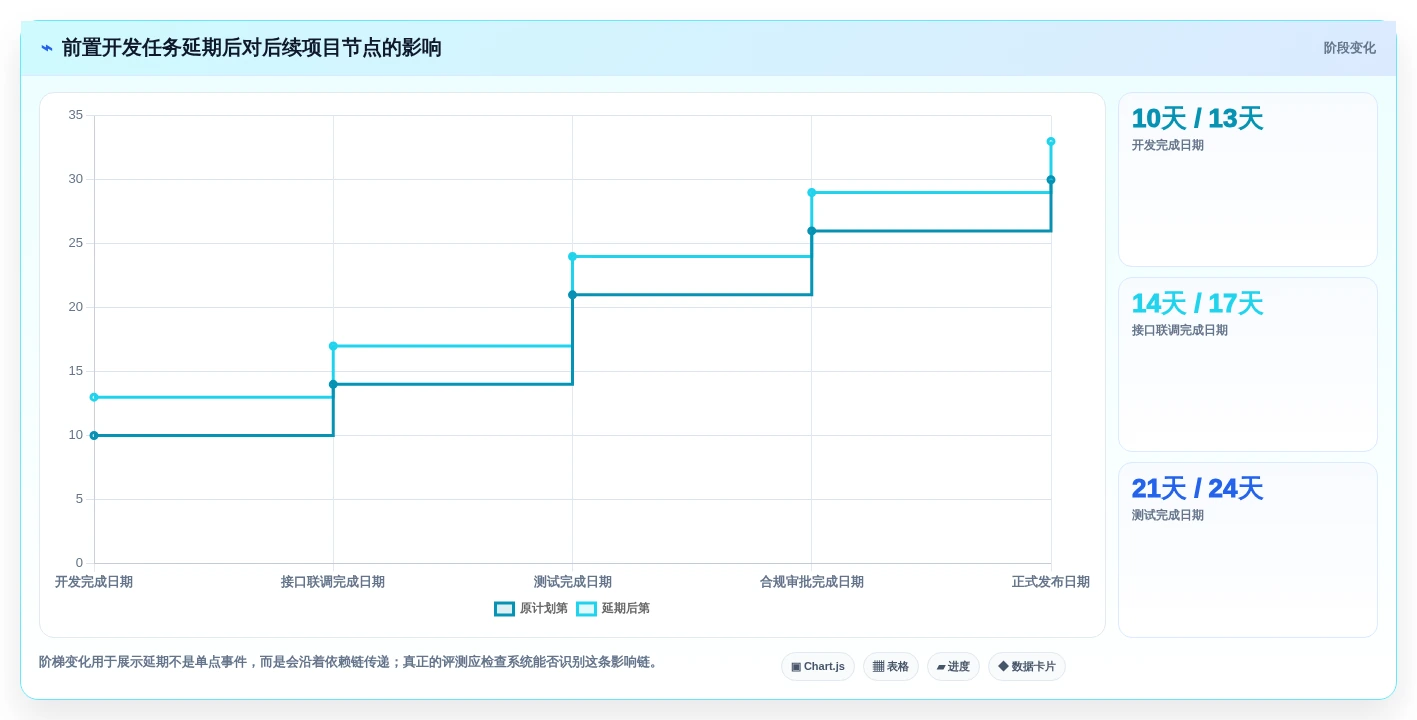Screen dimensions: 1417x720
Task: Select the 开发完成日期 card showing 10天 / 13天
Action: pos(1247,179)
